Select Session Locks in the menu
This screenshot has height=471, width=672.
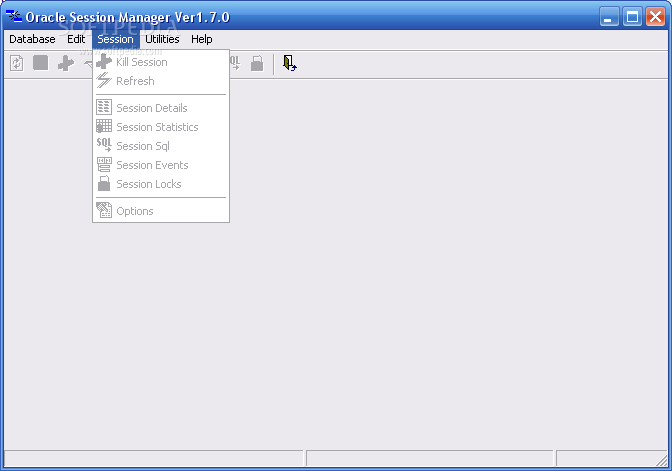[161, 184]
